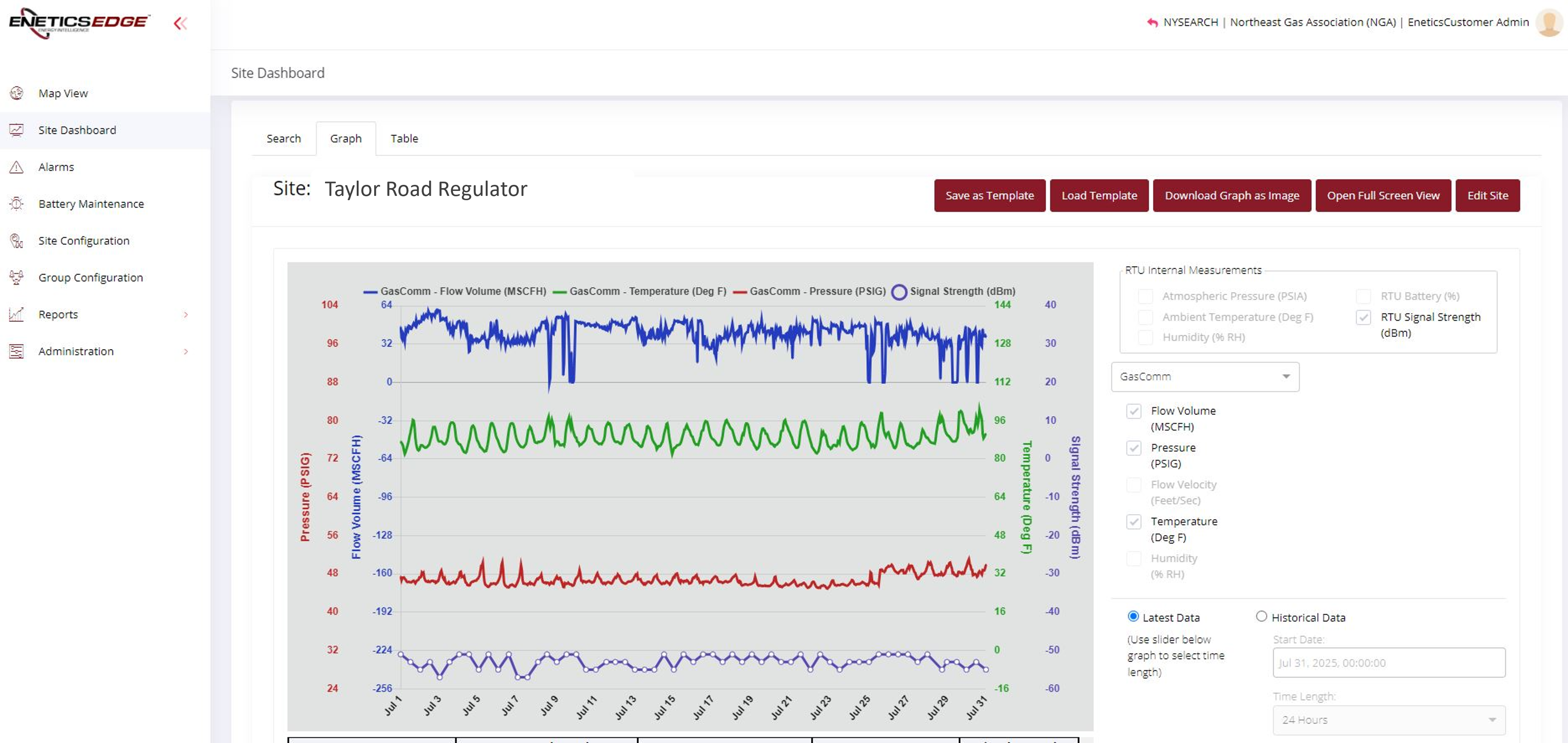Click the Site Configuration icon
The width and height of the screenshot is (1568, 743).
point(16,241)
